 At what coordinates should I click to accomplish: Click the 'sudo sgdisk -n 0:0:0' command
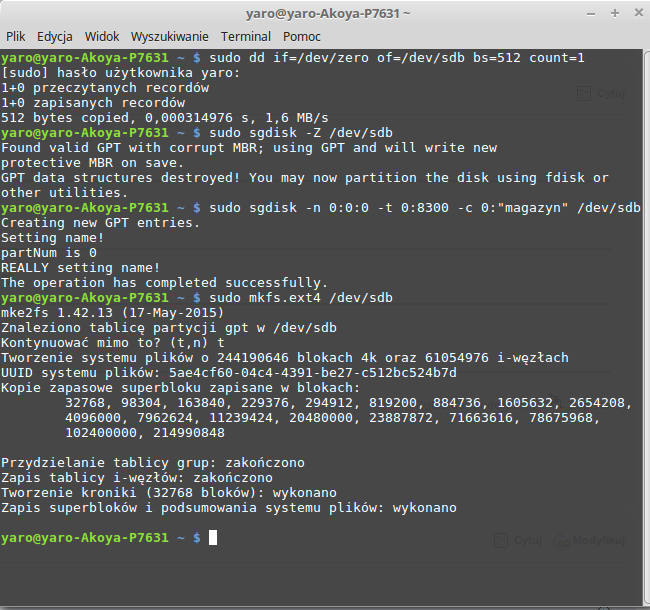coord(425,208)
